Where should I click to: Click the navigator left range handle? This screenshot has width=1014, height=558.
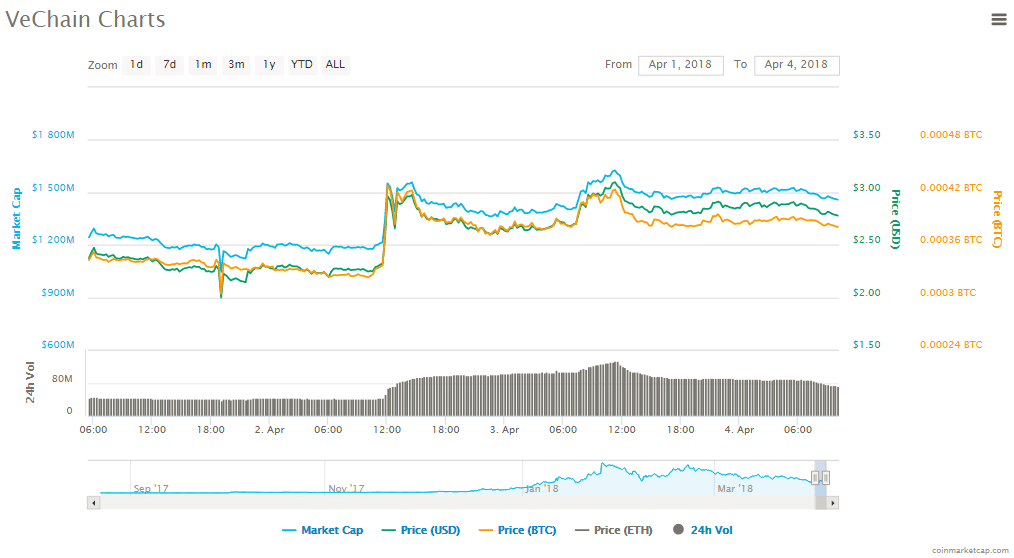(815, 478)
